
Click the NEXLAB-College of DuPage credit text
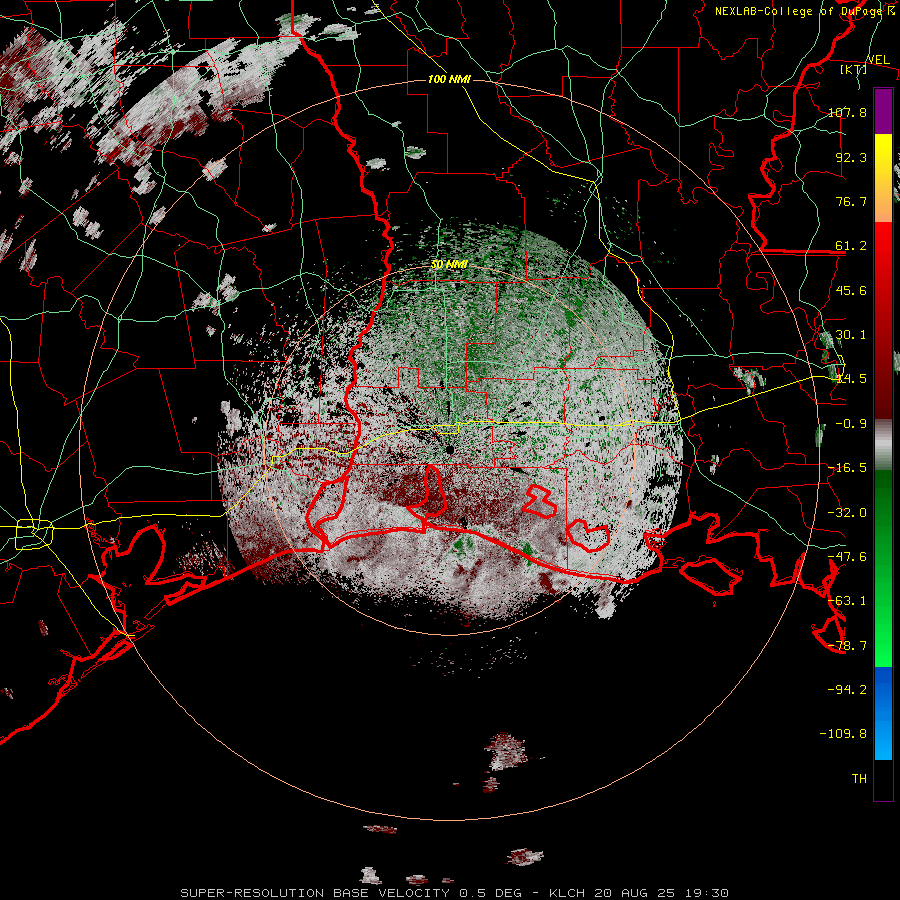coord(805,11)
